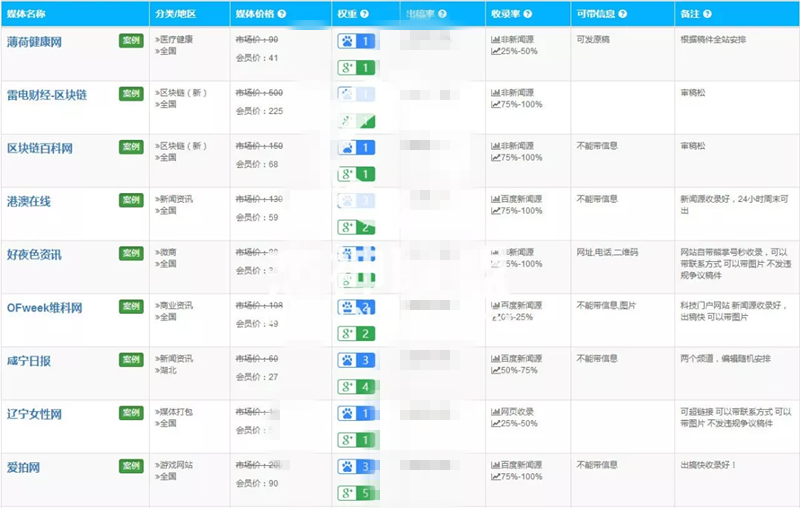Open the 辽宁女性网 media link
Viewport: 800px width, 508px height.
tap(34, 414)
